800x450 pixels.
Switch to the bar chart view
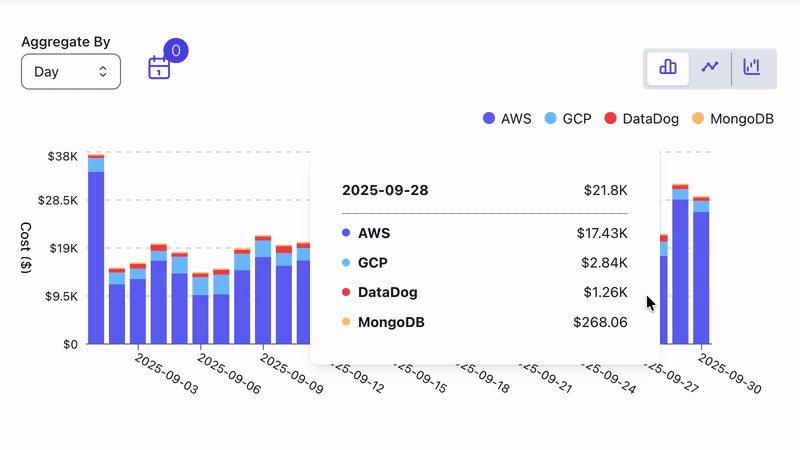(668, 68)
